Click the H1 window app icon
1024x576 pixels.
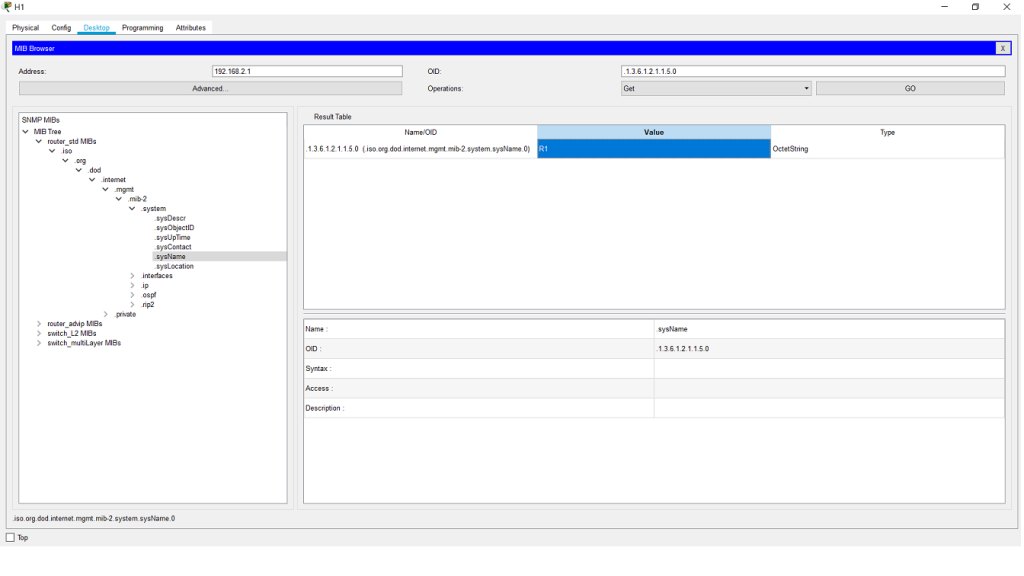tap(8, 7)
